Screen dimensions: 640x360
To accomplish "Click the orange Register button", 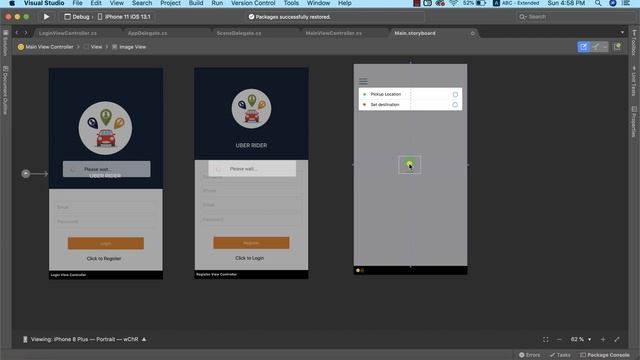I will (x=251, y=243).
